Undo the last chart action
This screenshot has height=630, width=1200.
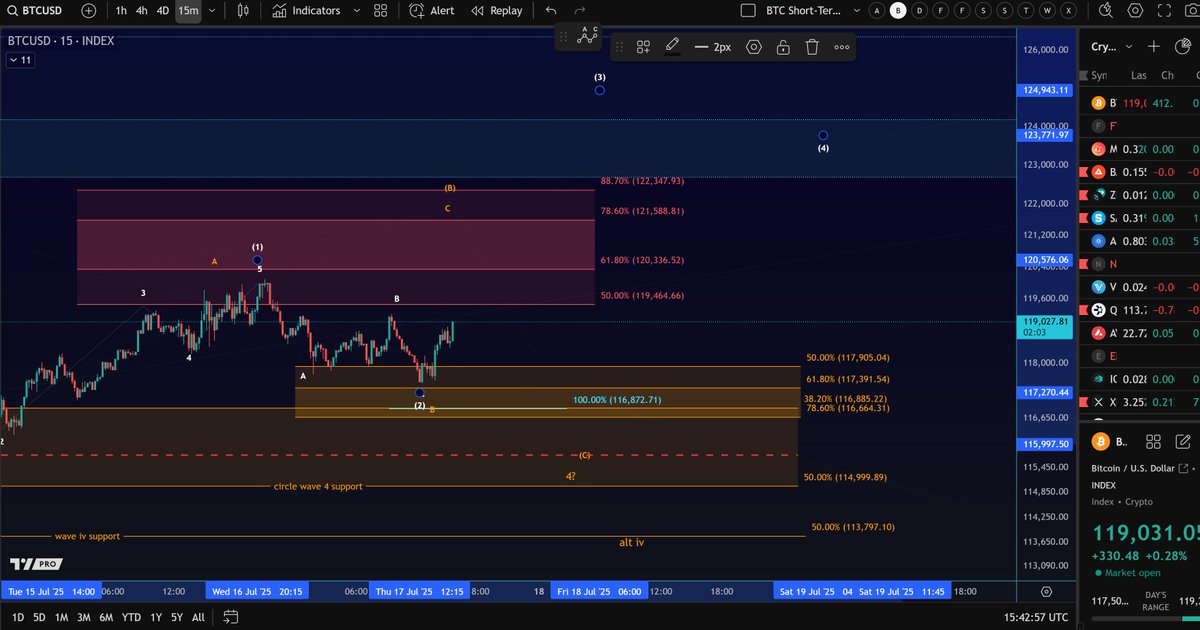click(x=551, y=10)
